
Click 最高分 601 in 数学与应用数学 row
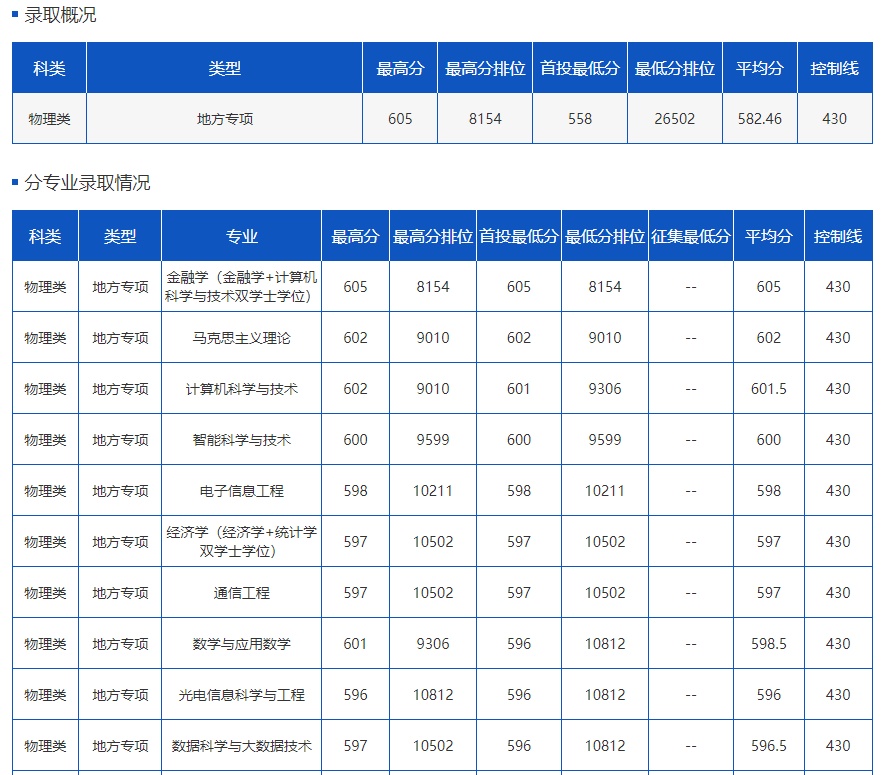pos(355,644)
